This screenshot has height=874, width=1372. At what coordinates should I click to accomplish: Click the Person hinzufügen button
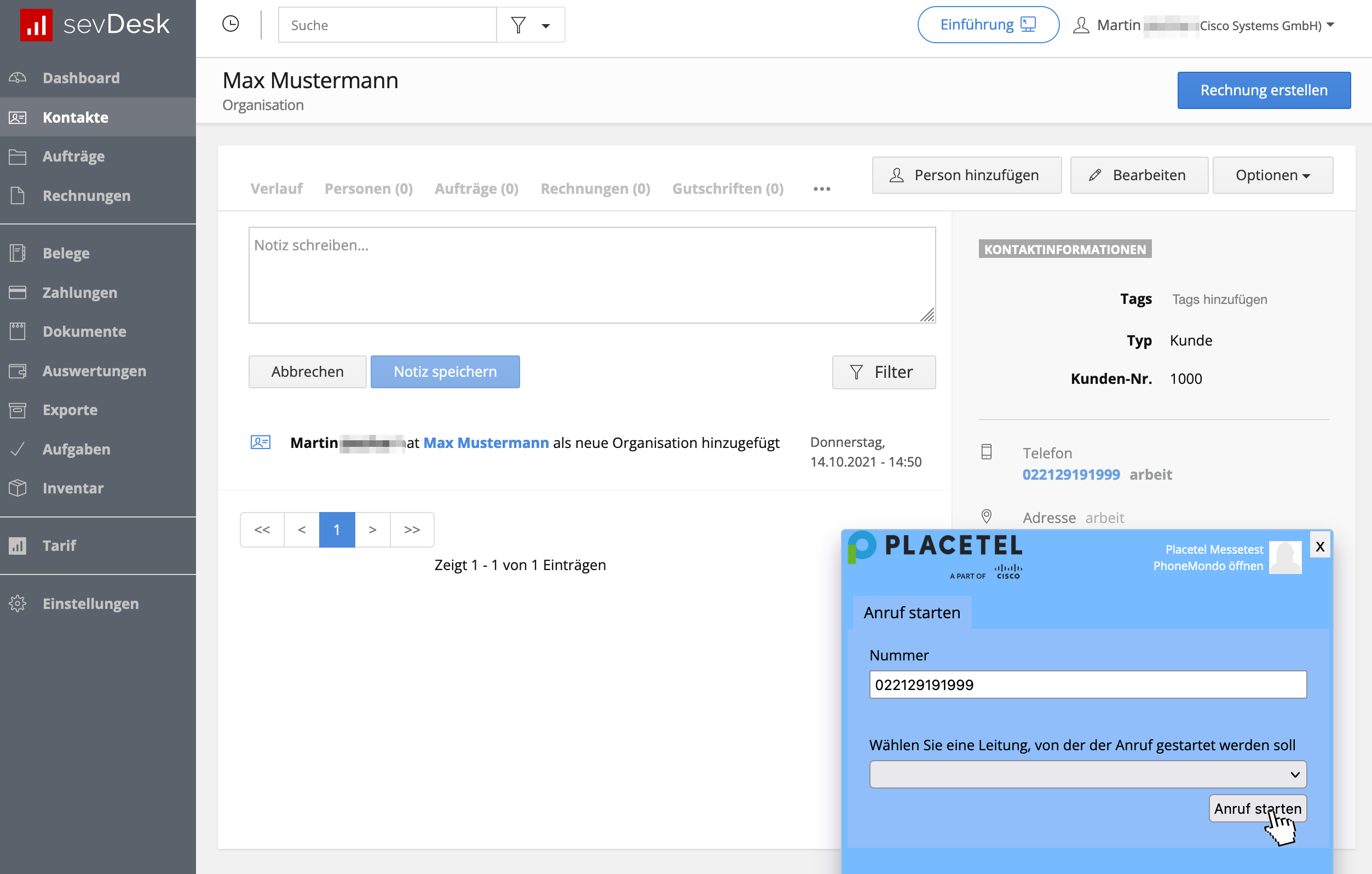pyautogui.click(x=966, y=175)
